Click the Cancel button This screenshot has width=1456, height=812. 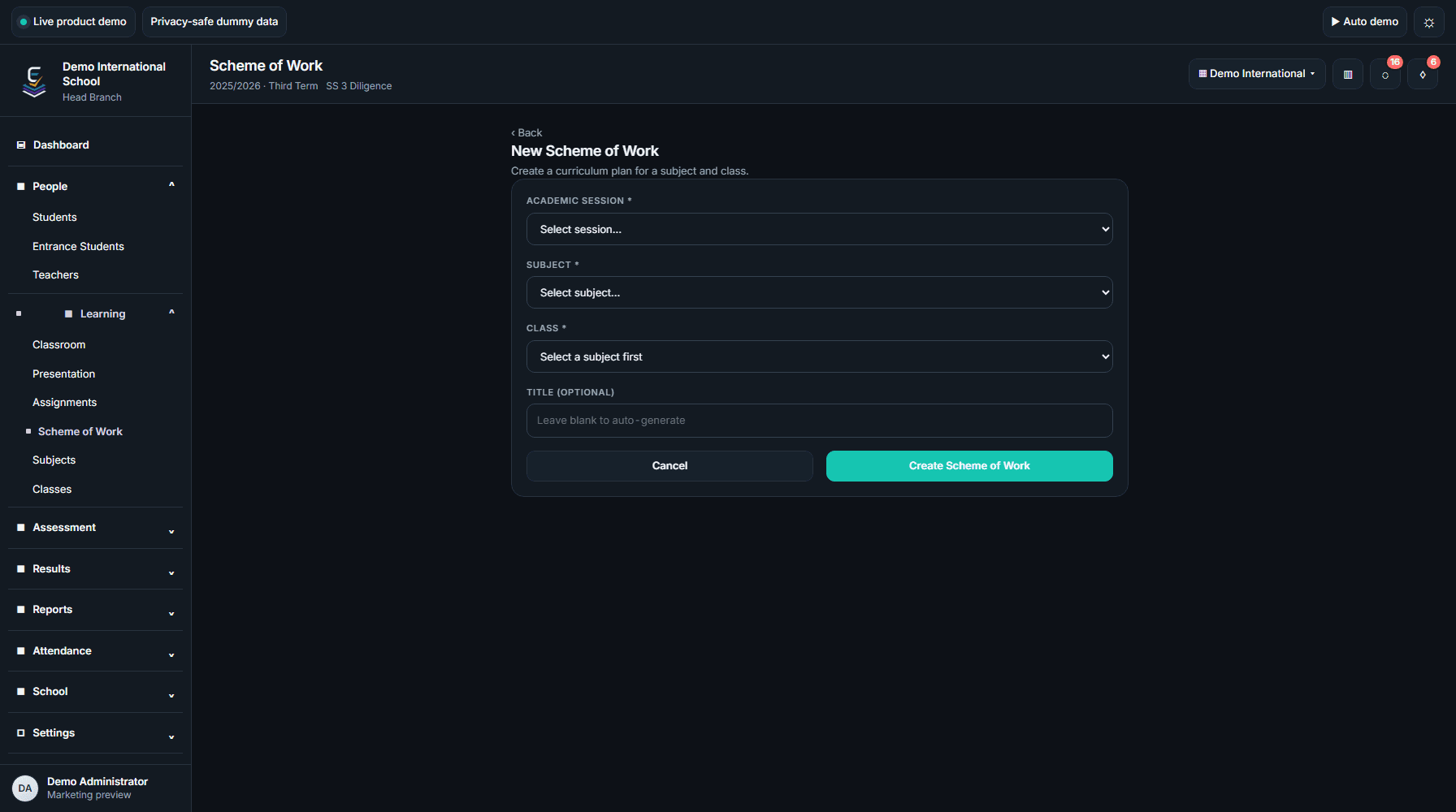tap(669, 466)
